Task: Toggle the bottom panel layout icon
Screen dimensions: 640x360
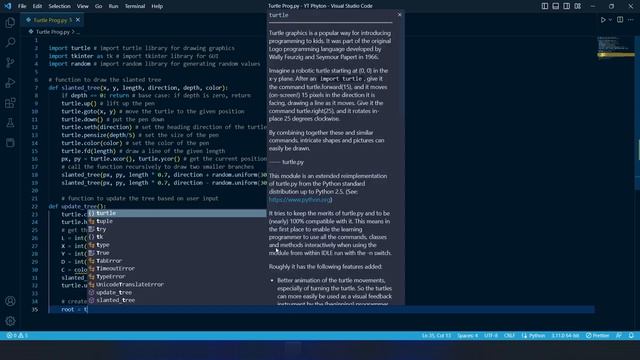Action: (x=556, y=6)
